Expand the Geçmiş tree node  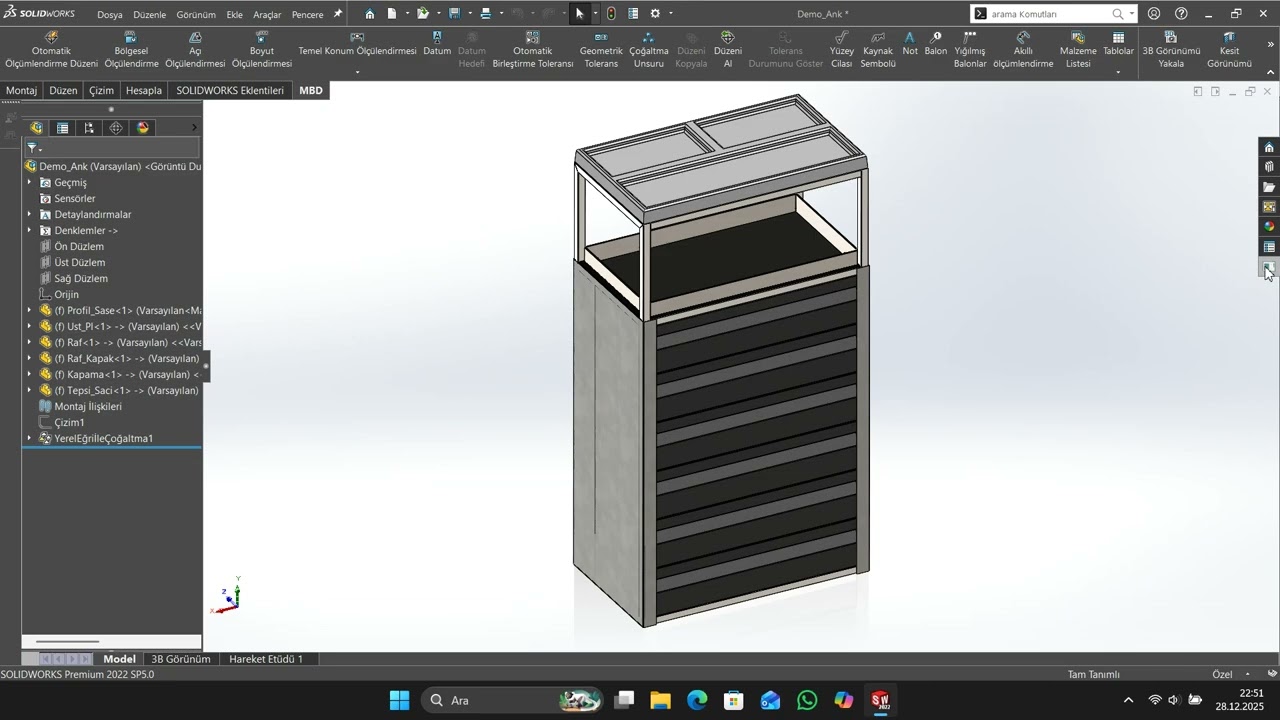(29, 182)
